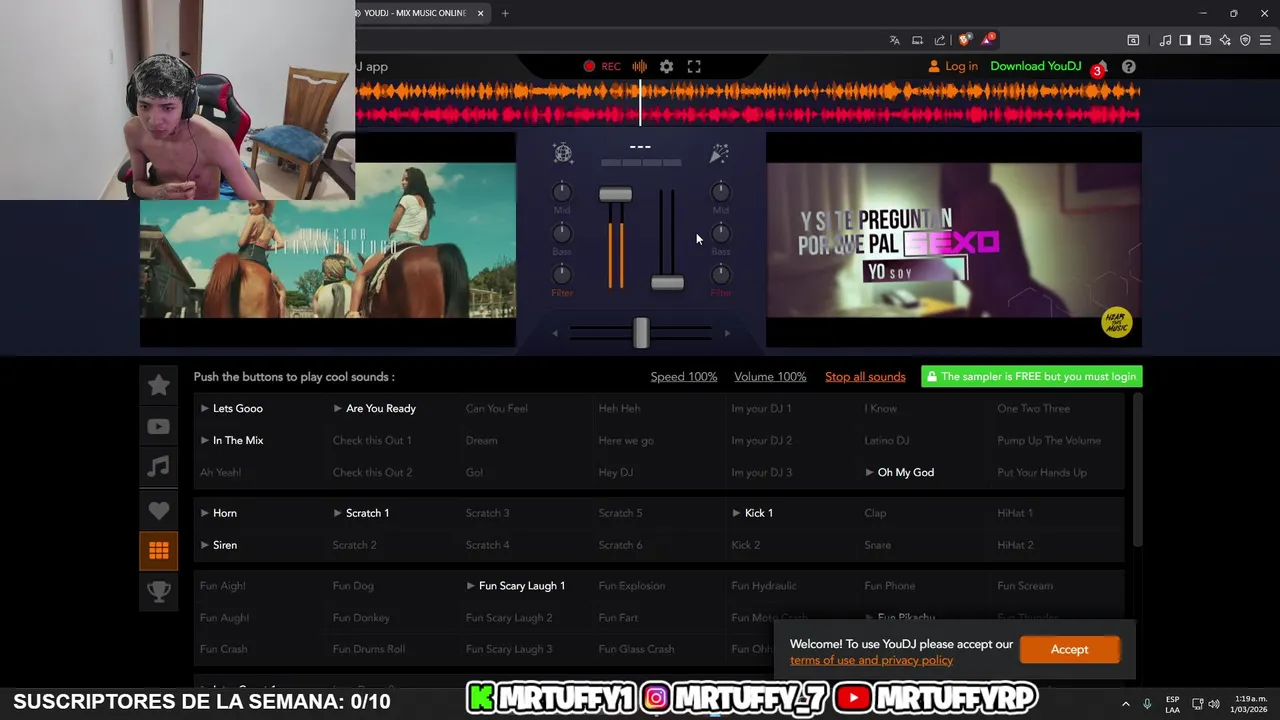The height and width of the screenshot is (720, 1280).
Task: Open a new browser tab
Action: click(x=505, y=13)
